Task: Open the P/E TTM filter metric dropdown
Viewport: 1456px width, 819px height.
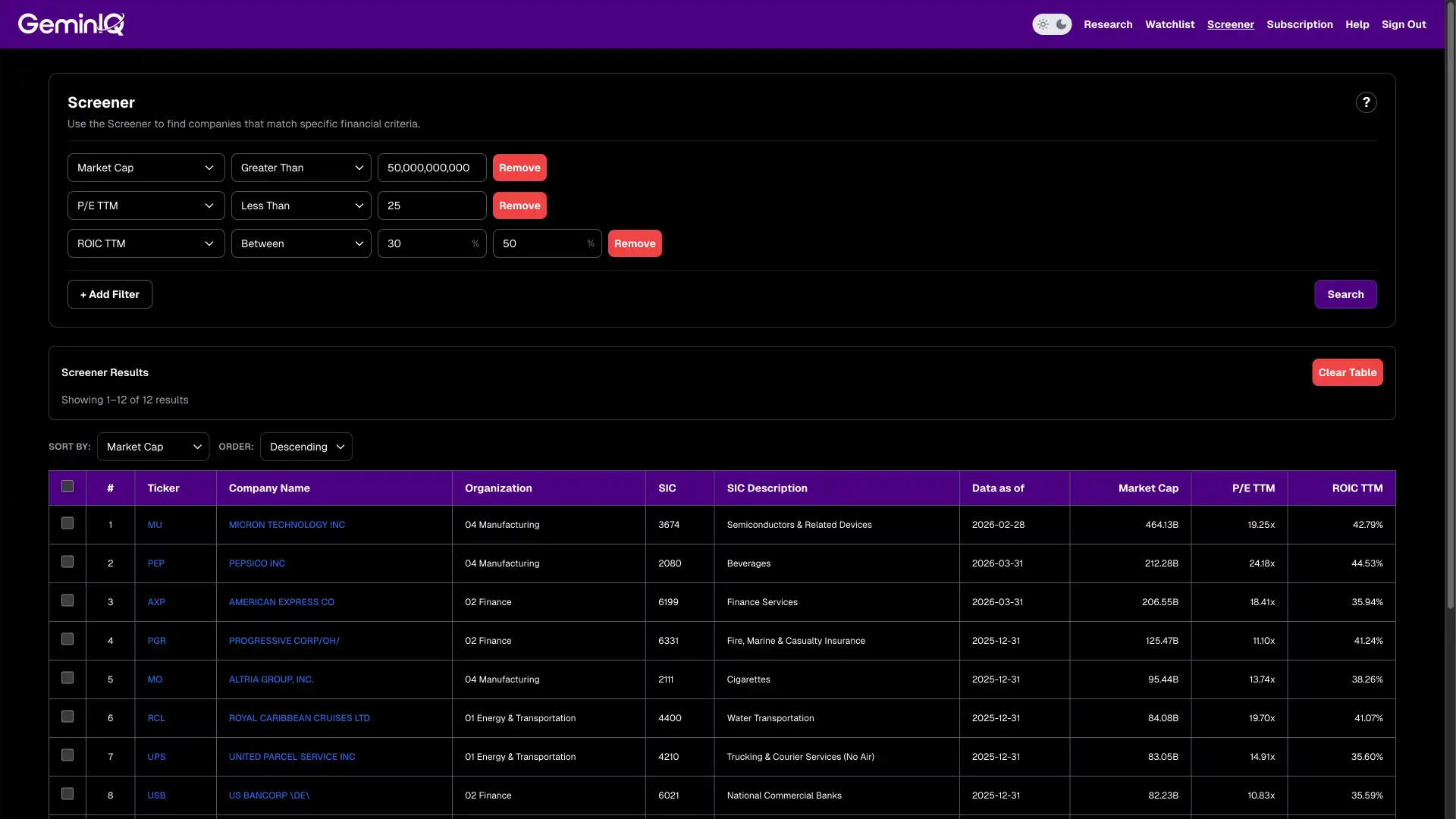Action: 146,206
